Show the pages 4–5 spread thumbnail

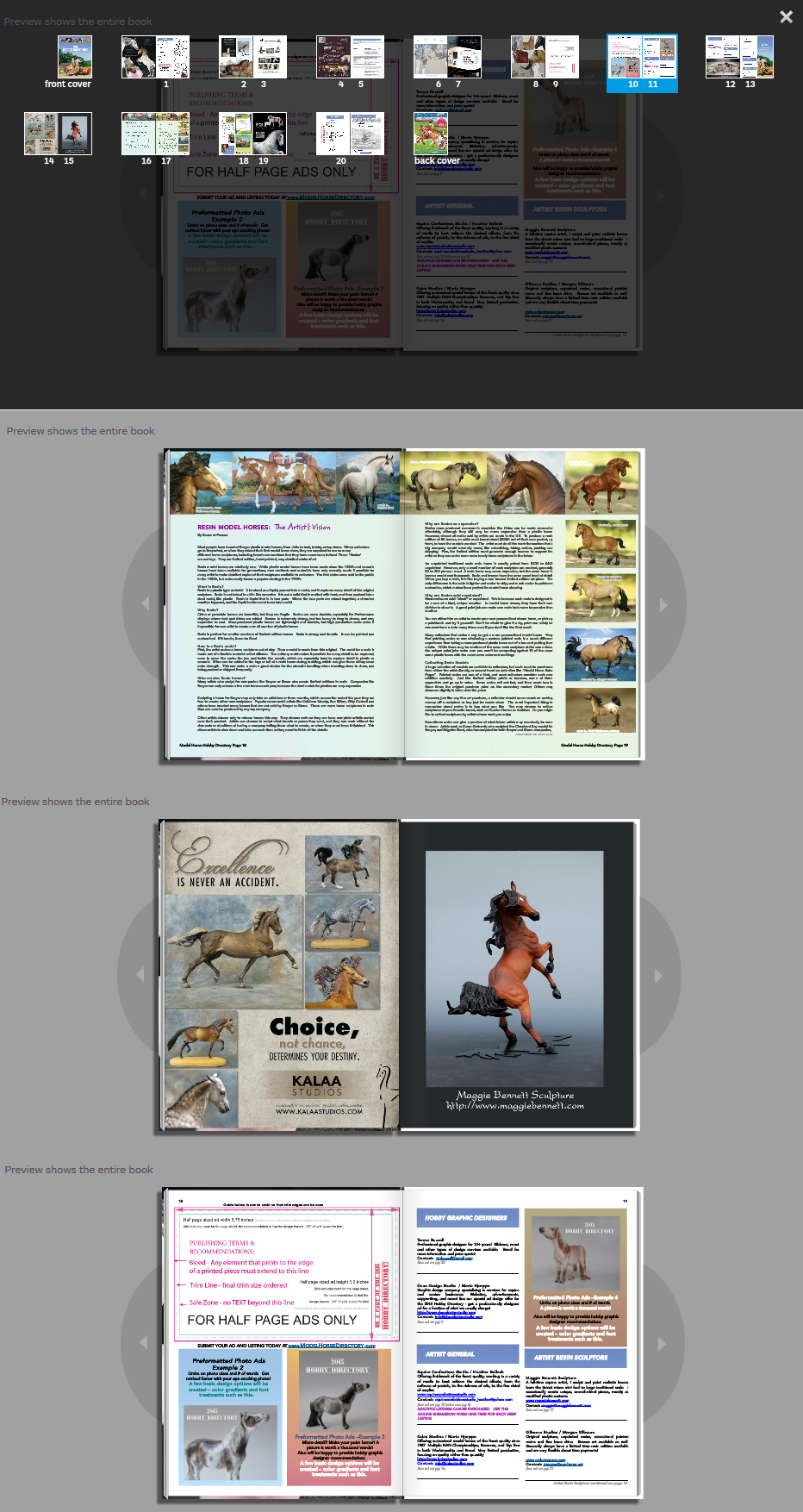point(350,58)
